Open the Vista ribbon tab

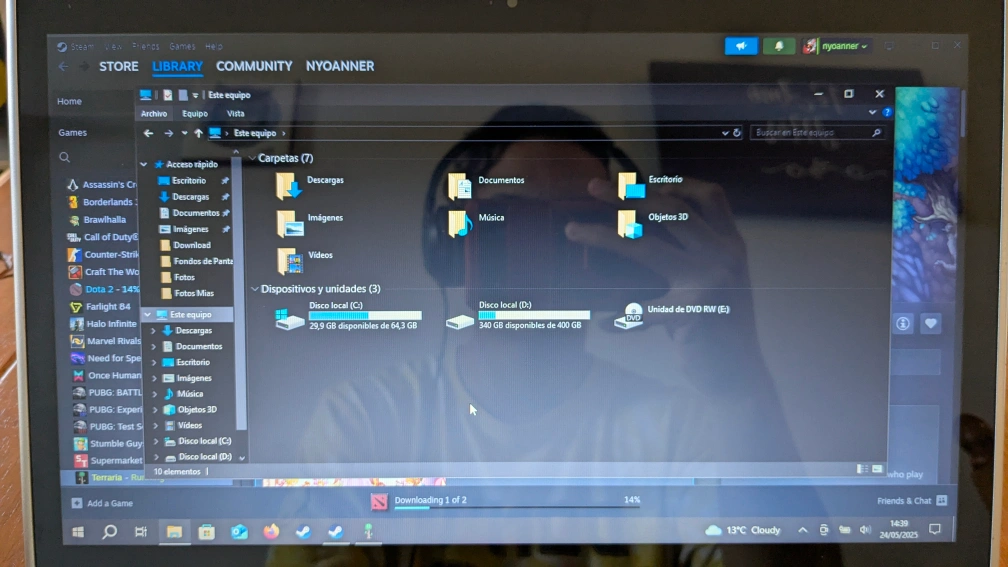pos(235,113)
